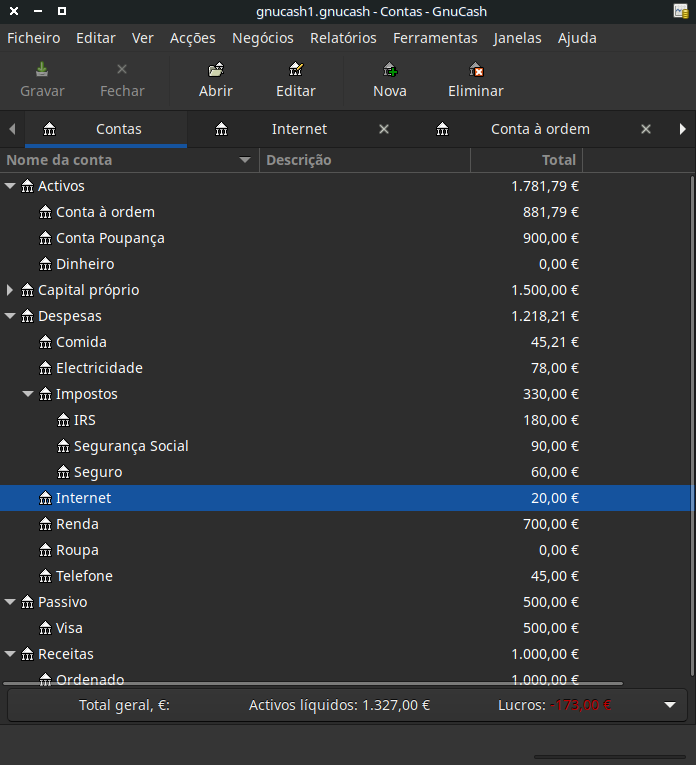Close the Internet tab
The height and width of the screenshot is (765, 696).
click(384, 129)
